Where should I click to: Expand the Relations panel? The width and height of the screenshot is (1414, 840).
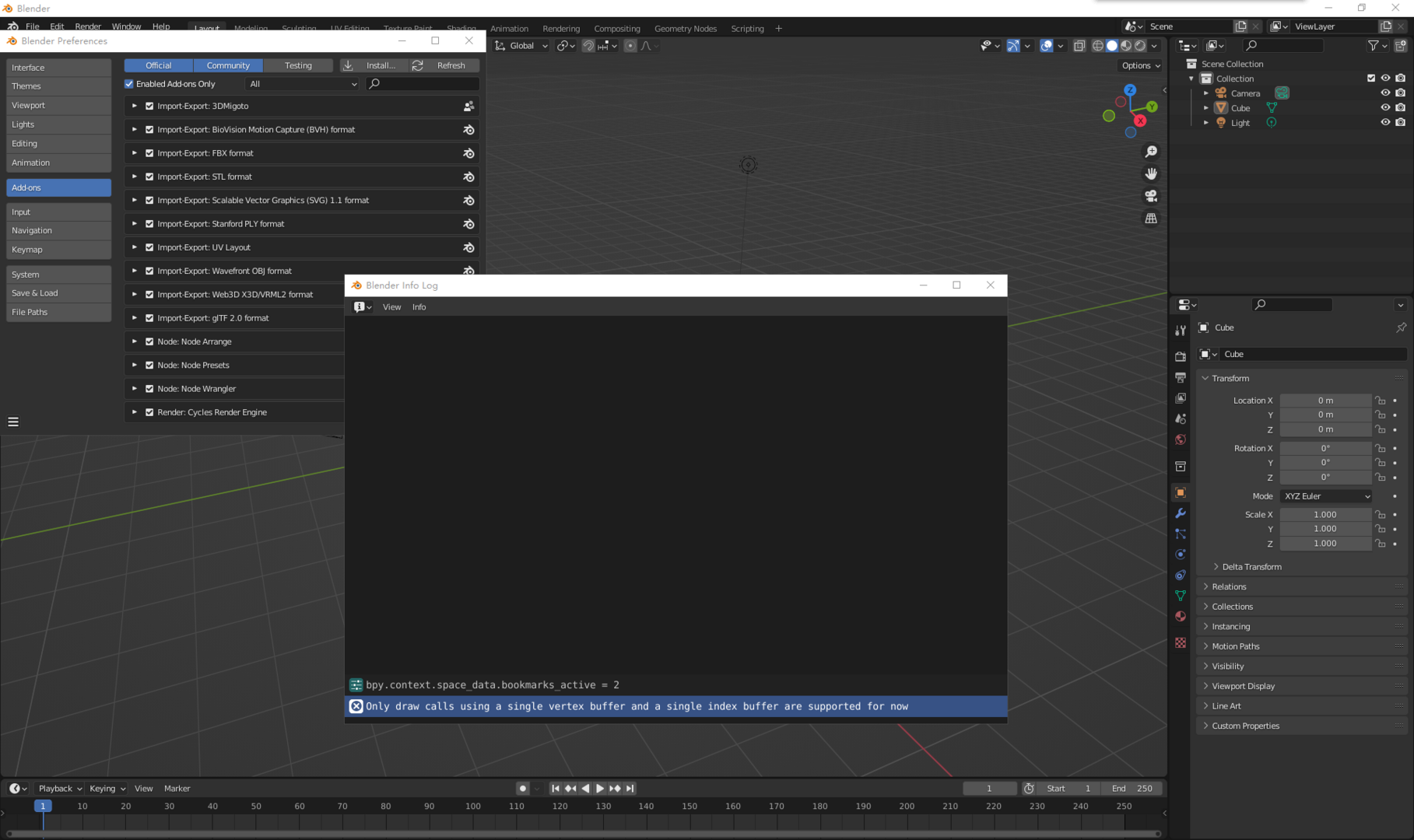click(1301, 586)
